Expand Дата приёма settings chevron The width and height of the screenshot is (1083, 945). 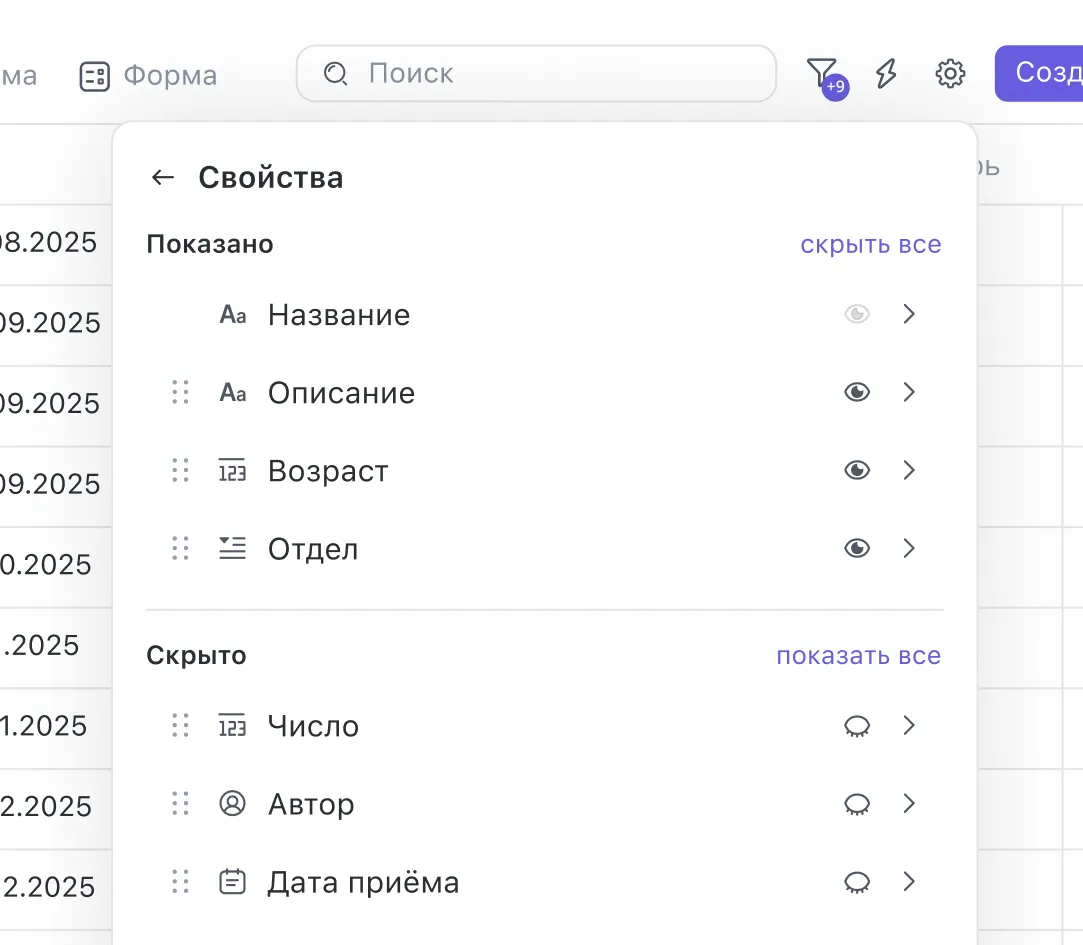click(909, 882)
